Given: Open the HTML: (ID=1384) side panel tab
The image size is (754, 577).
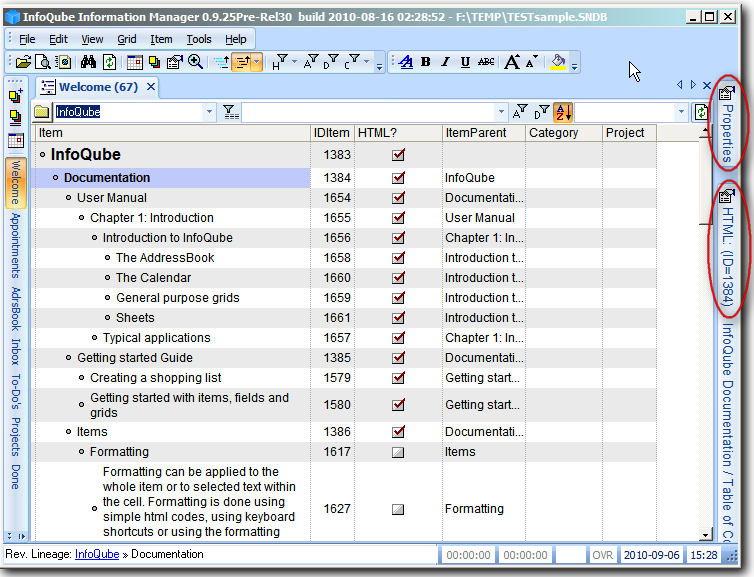Looking at the screenshot, I should [x=728, y=248].
